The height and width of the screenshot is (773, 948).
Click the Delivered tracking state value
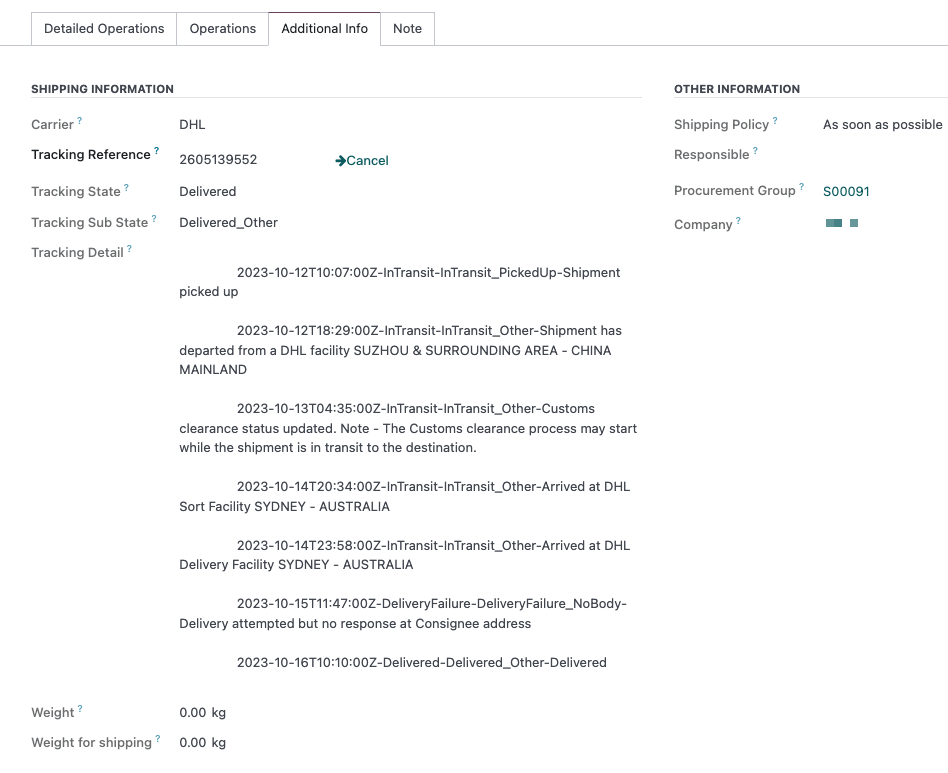[207, 192]
